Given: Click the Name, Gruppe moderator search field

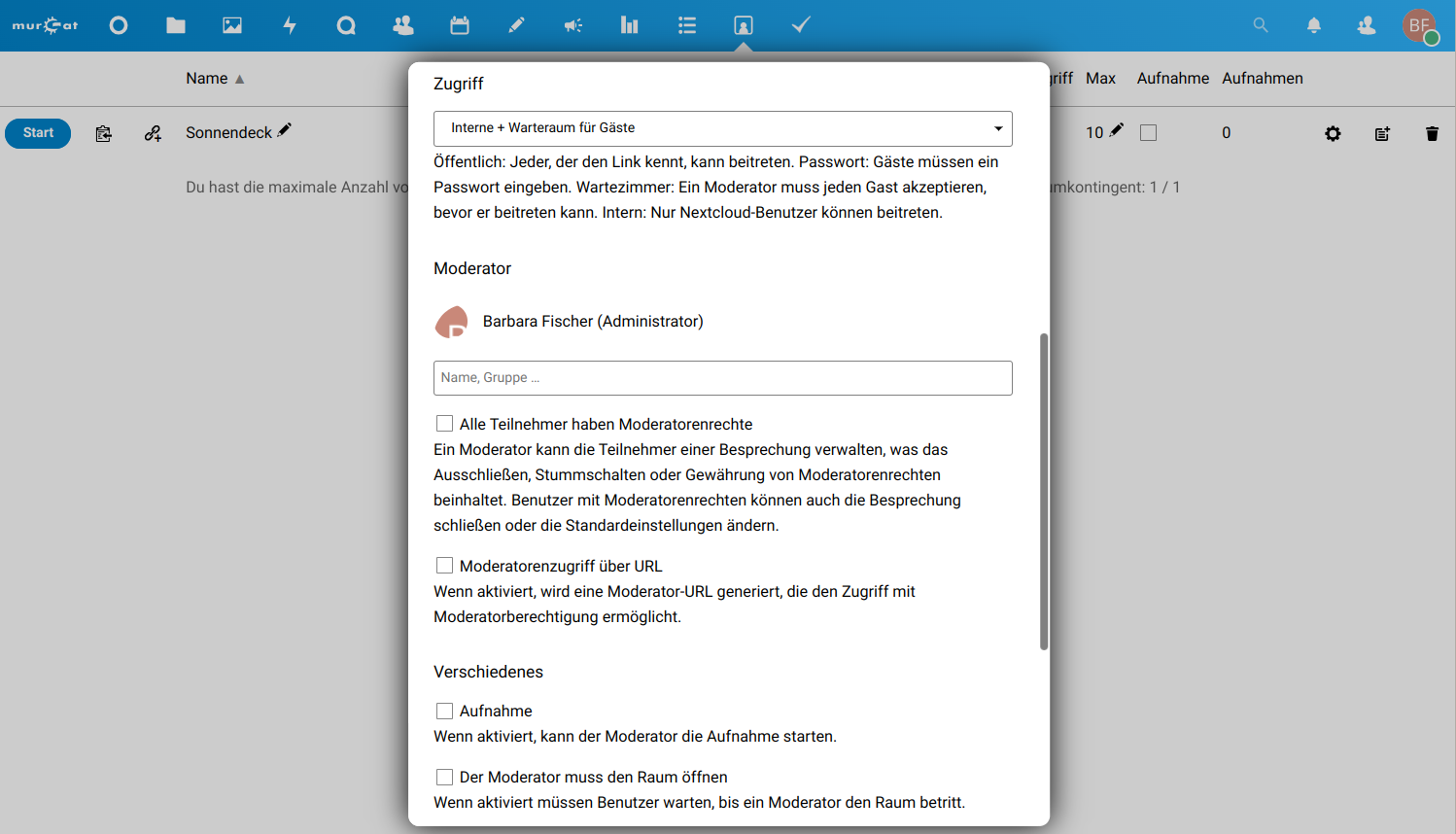Looking at the screenshot, I should 722,378.
